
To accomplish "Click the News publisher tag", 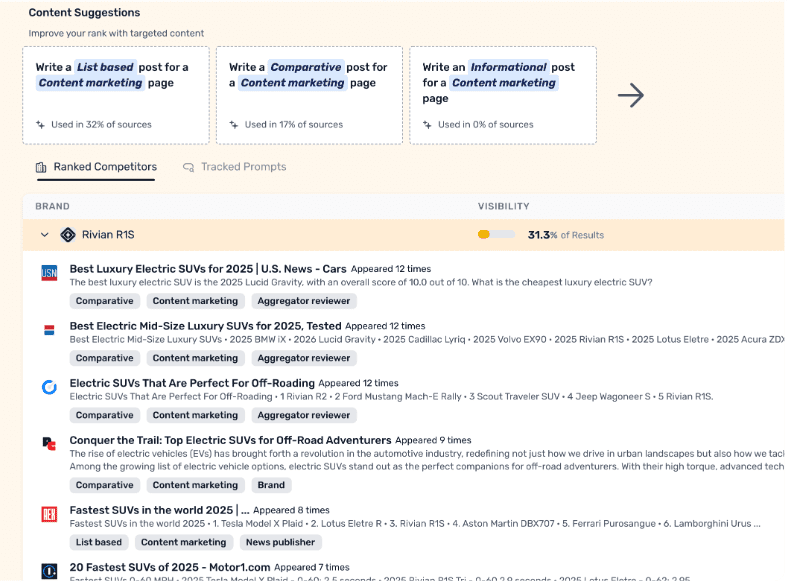I will pyautogui.click(x=279, y=542).
